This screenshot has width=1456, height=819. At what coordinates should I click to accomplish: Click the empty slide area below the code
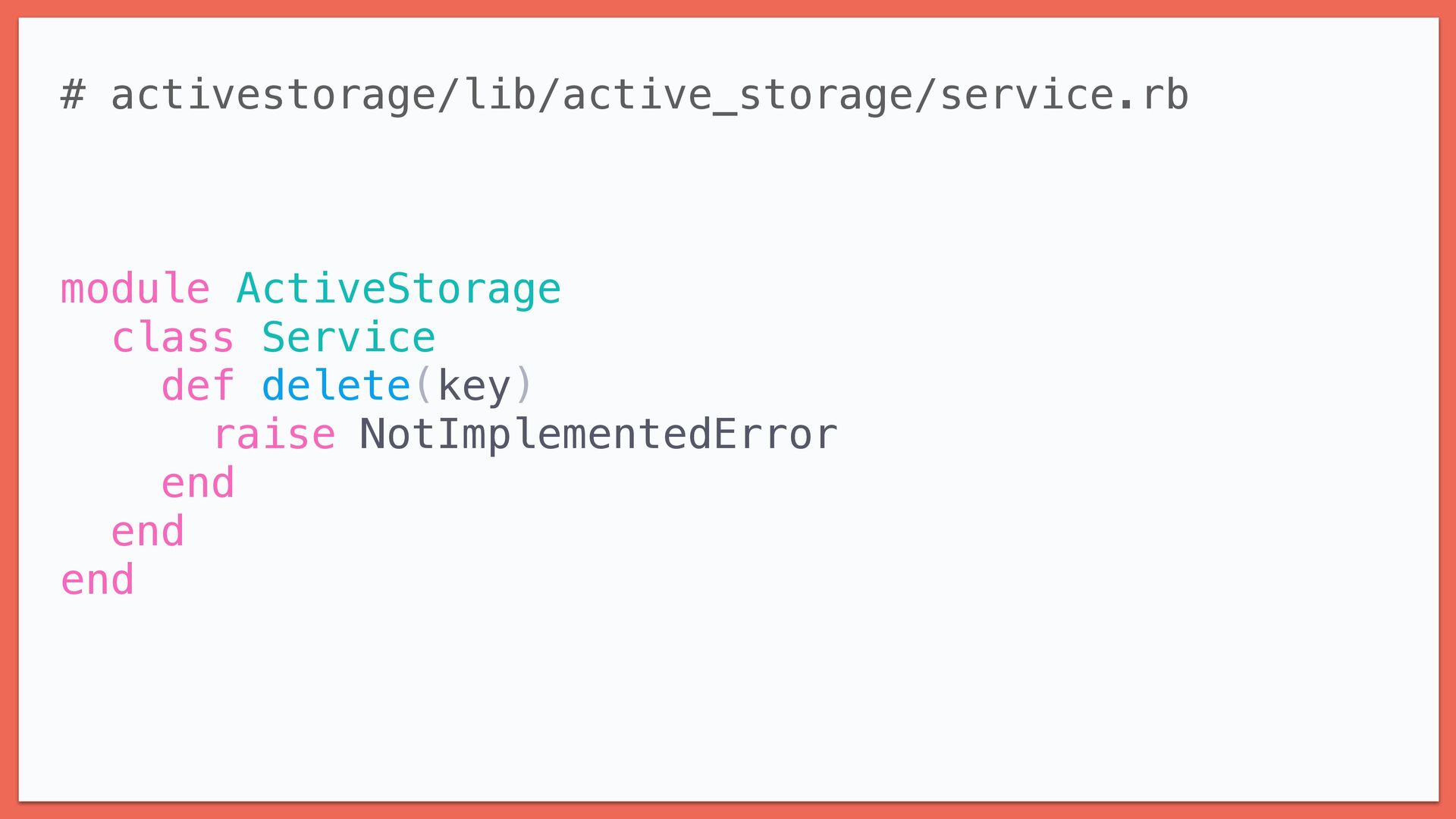[x=728, y=698]
